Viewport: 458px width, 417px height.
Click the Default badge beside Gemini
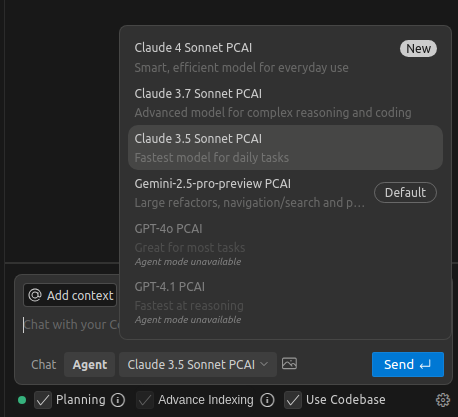(405, 192)
